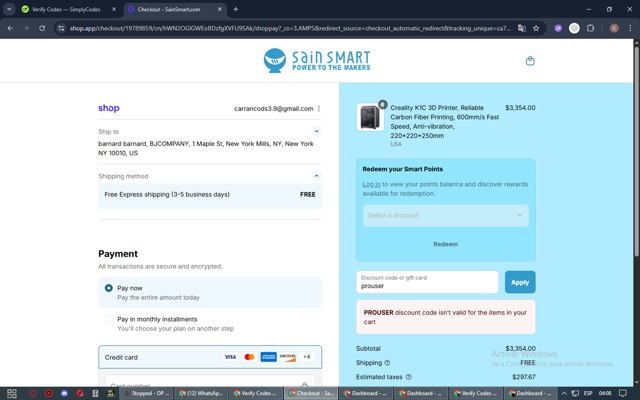Click the Estimated taxes info icon
Screen dimensions: 640x400
408,377
